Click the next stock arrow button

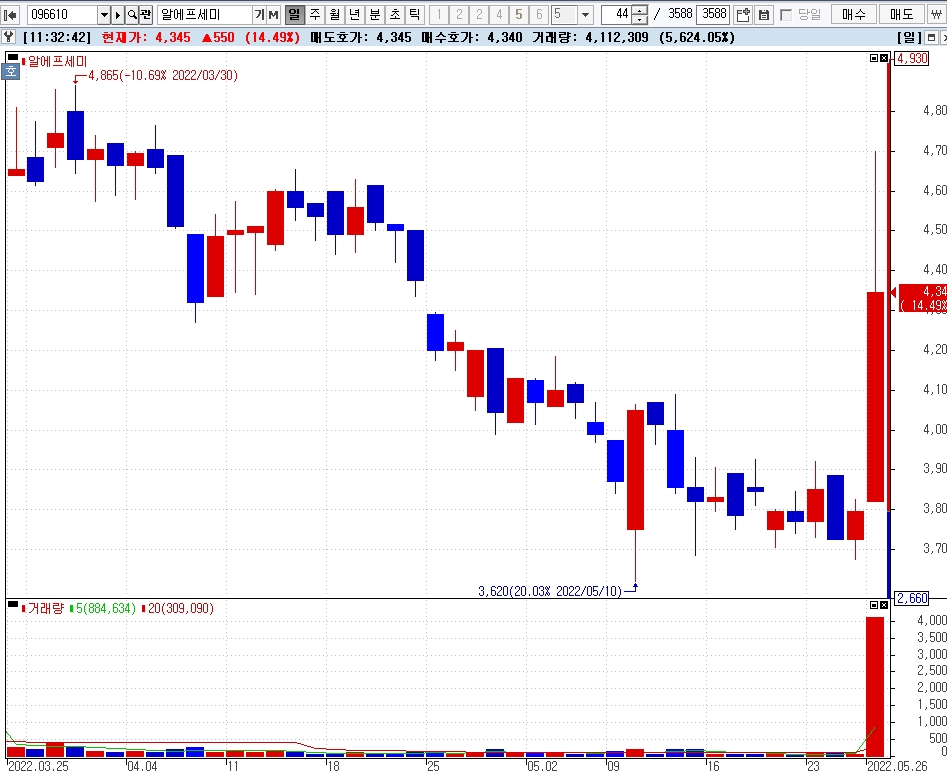[x=118, y=14]
